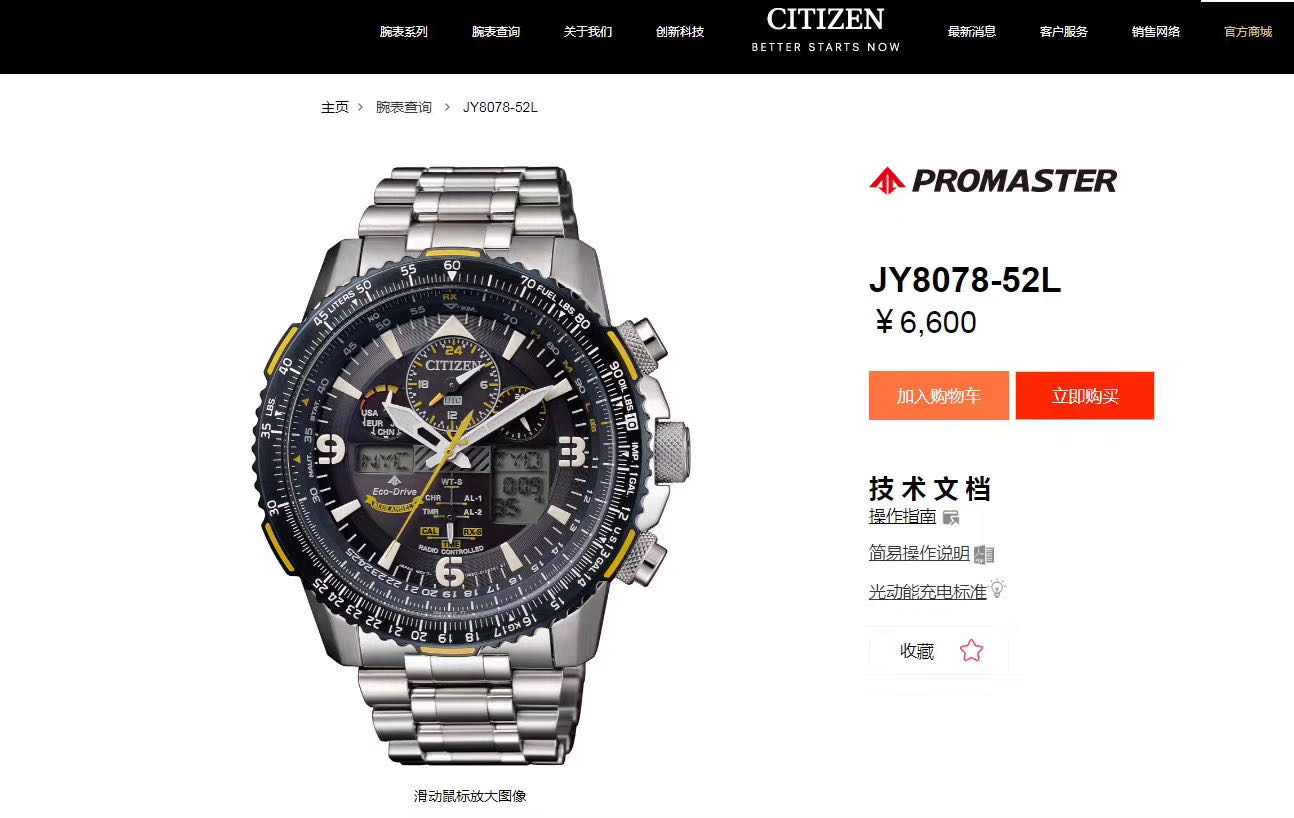Open the 光动能充电标准 link
1294x818 pixels.
click(x=928, y=592)
